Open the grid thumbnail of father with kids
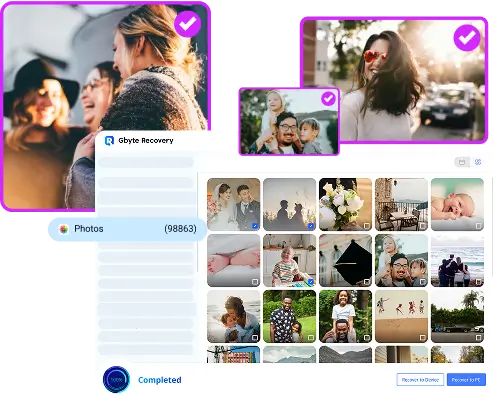The image size is (494, 396). point(401,260)
